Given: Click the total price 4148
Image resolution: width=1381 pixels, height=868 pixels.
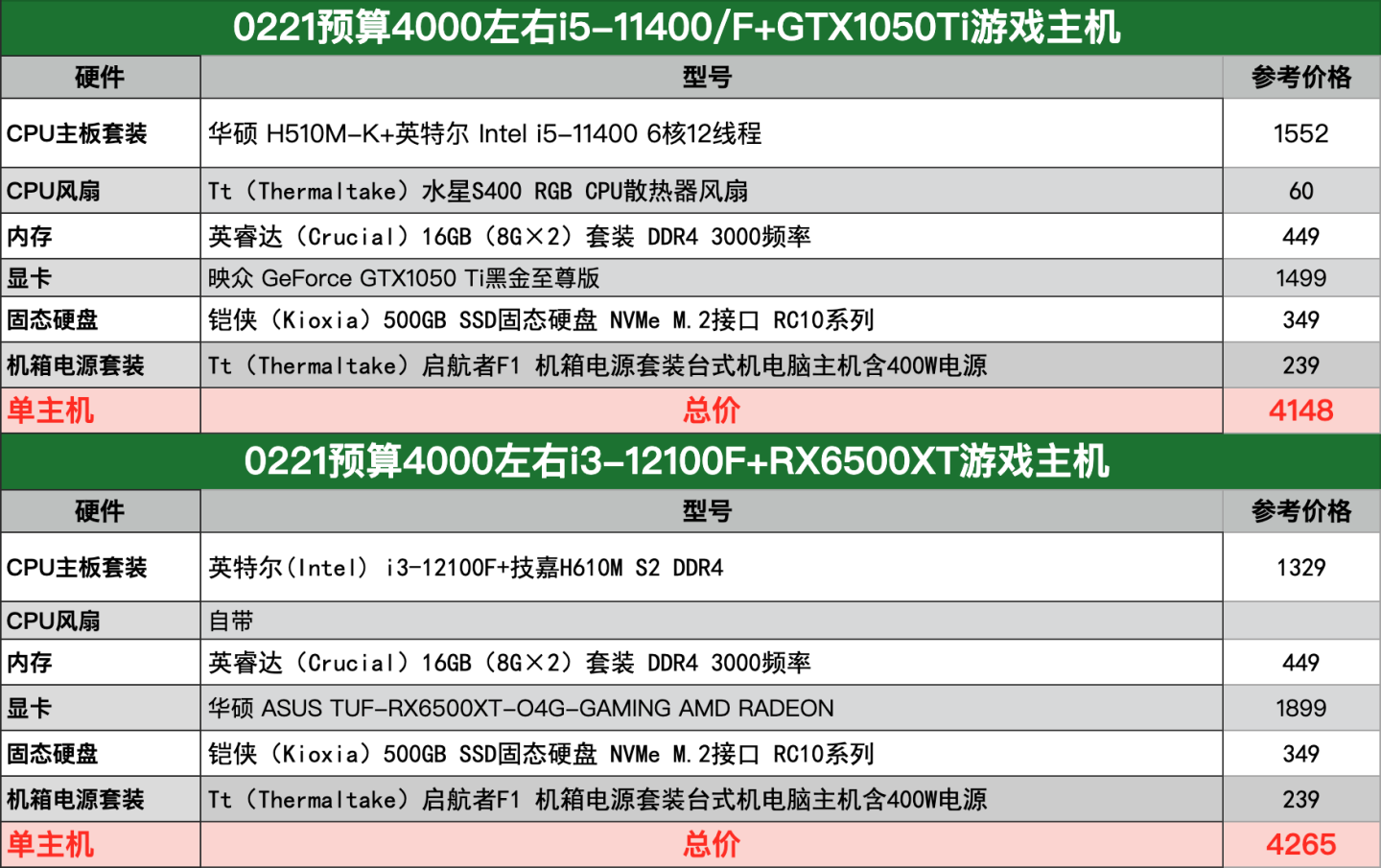Looking at the screenshot, I should (1301, 411).
